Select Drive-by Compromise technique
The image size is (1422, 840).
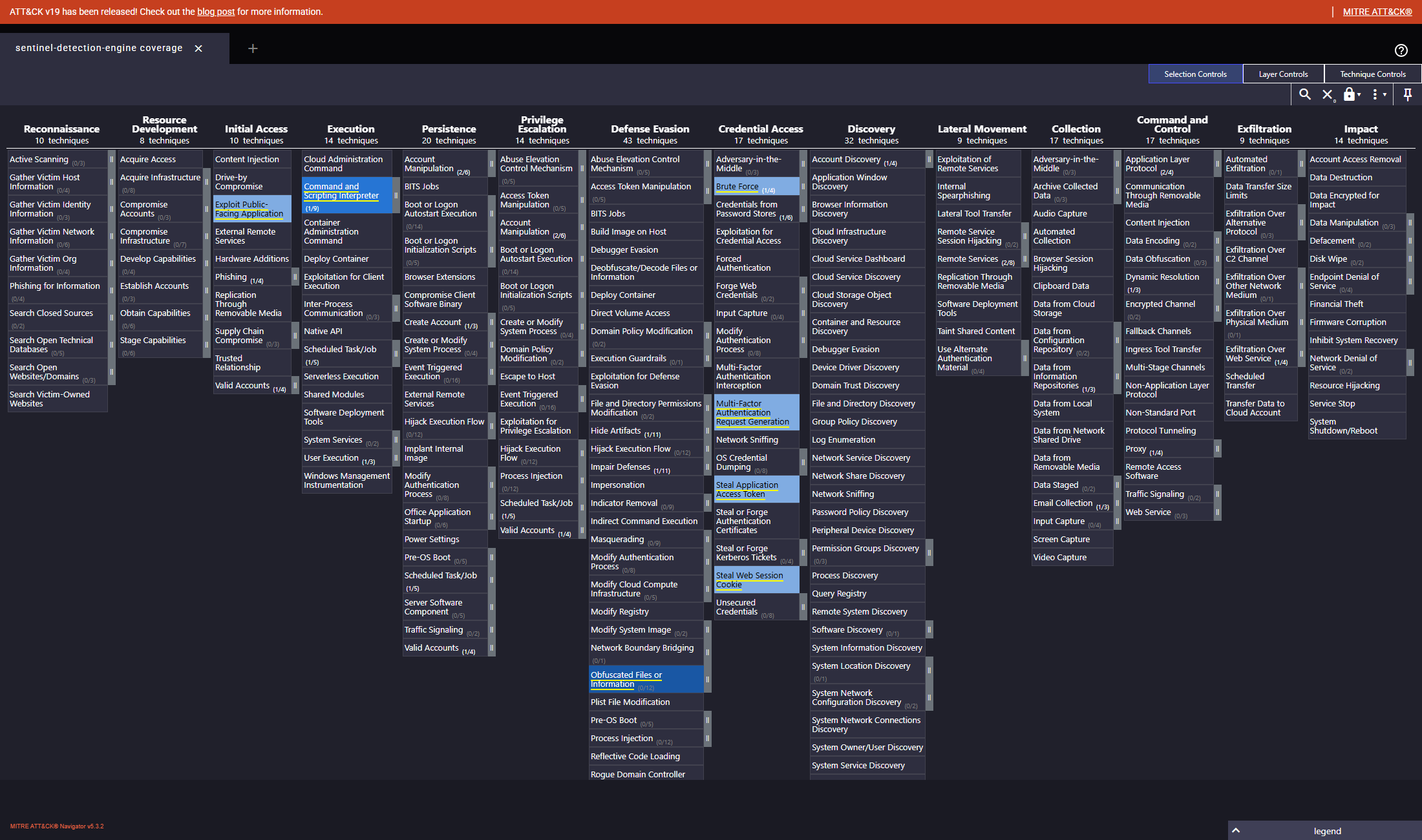(x=252, y=182)
